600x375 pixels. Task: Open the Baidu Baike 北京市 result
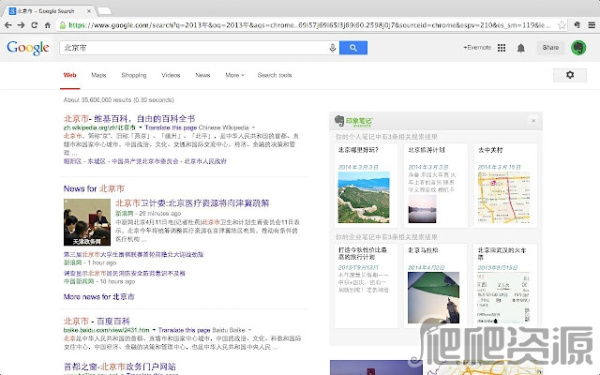click(x=97, y=321)
